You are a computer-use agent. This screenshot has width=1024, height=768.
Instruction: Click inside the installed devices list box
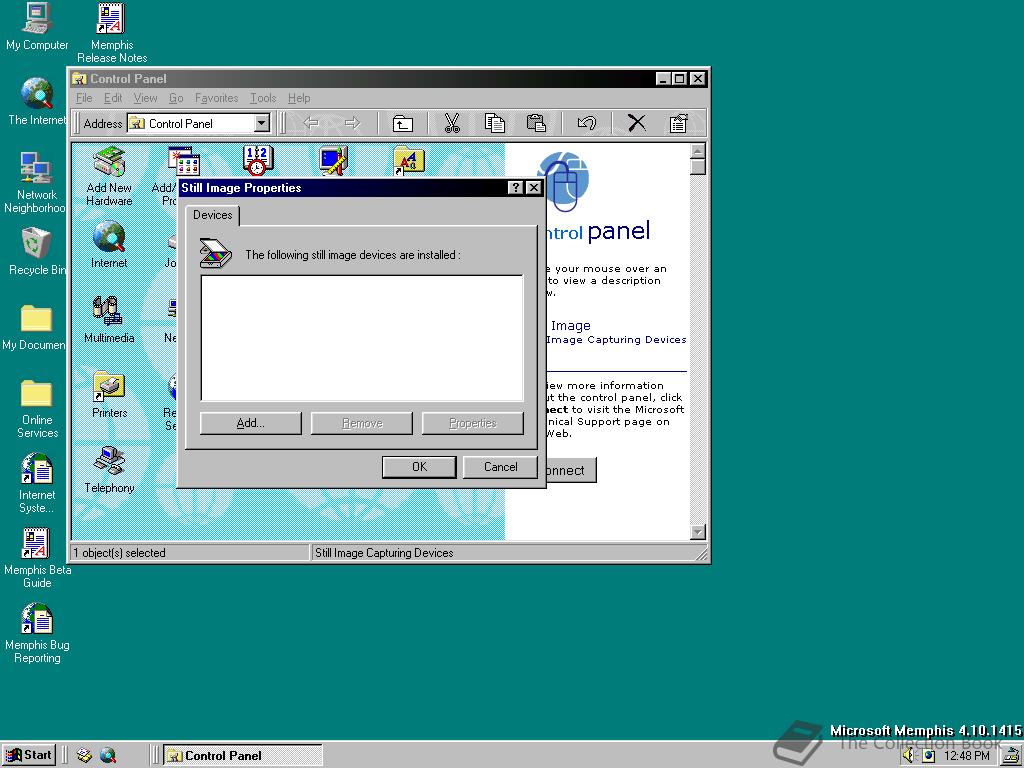[362, 338]
